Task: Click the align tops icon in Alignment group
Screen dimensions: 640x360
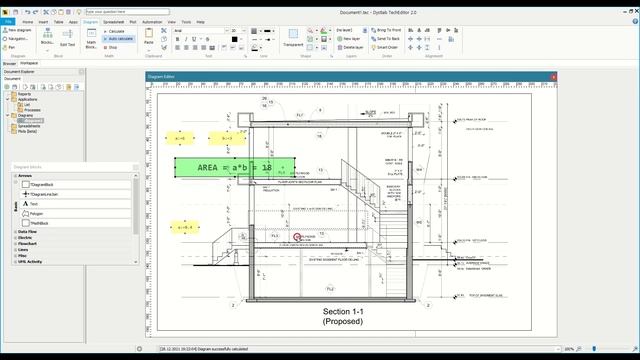Action: tap(439, 30)
